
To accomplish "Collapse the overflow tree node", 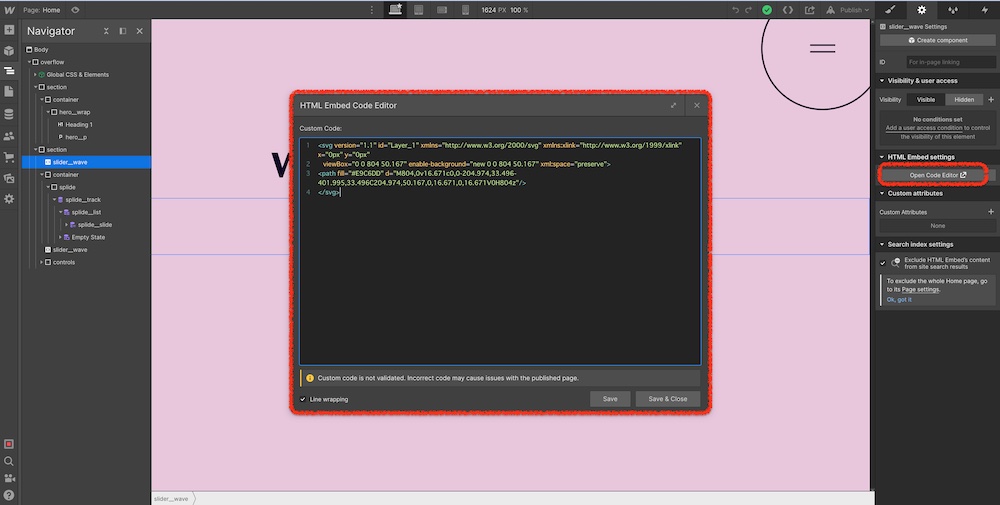I will tap(29, 62).
